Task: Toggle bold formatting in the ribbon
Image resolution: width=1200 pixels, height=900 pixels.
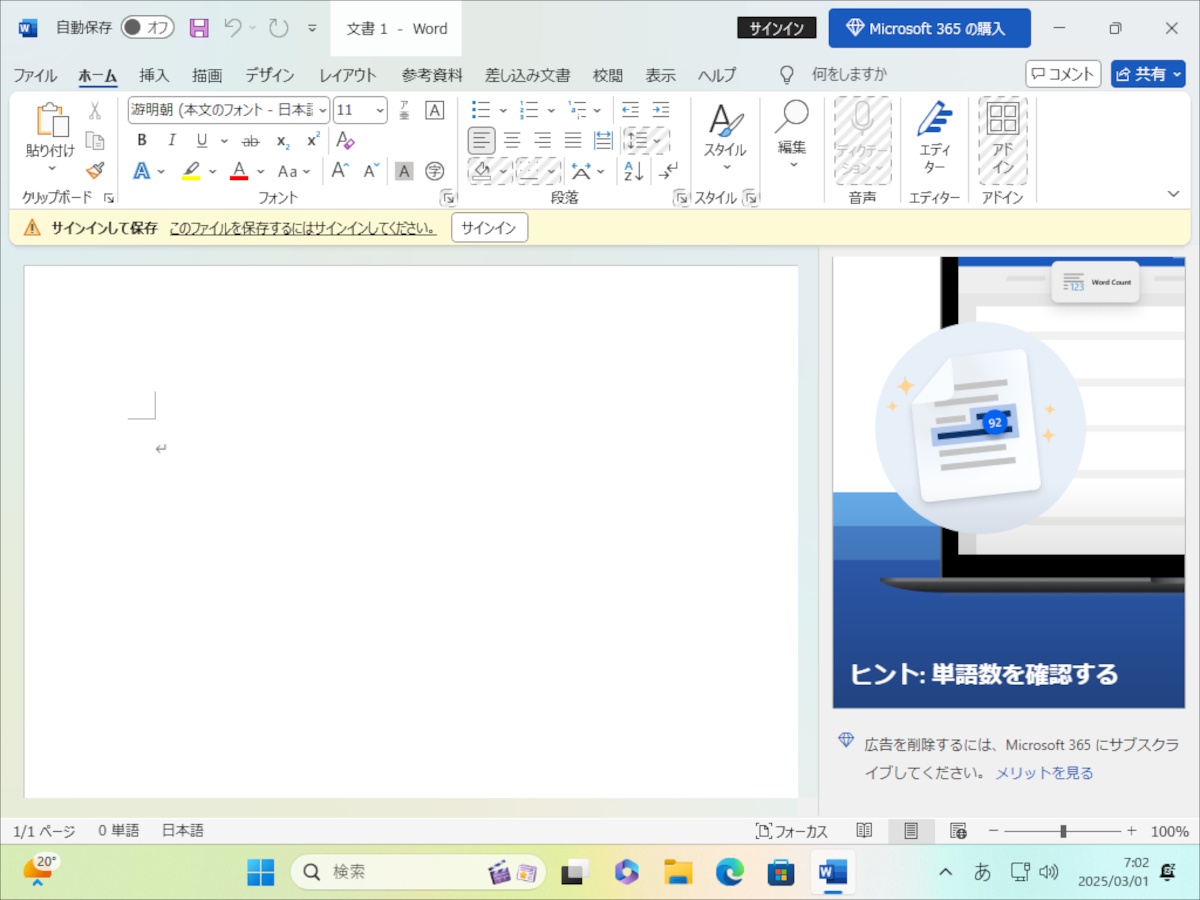Action: 141,140
